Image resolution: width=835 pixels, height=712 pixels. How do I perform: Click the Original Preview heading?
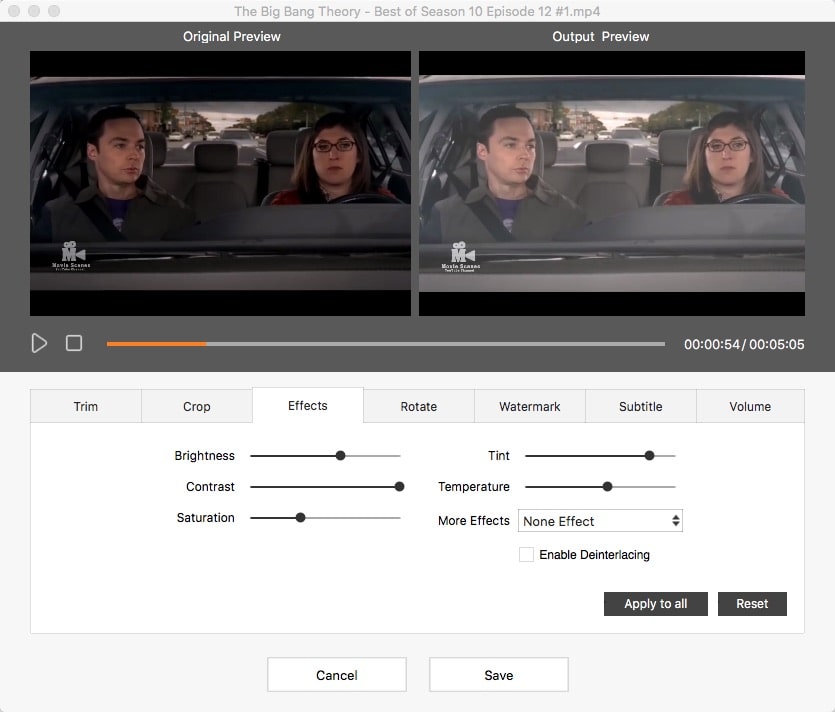pyautogui.click(x=232, y=36)
